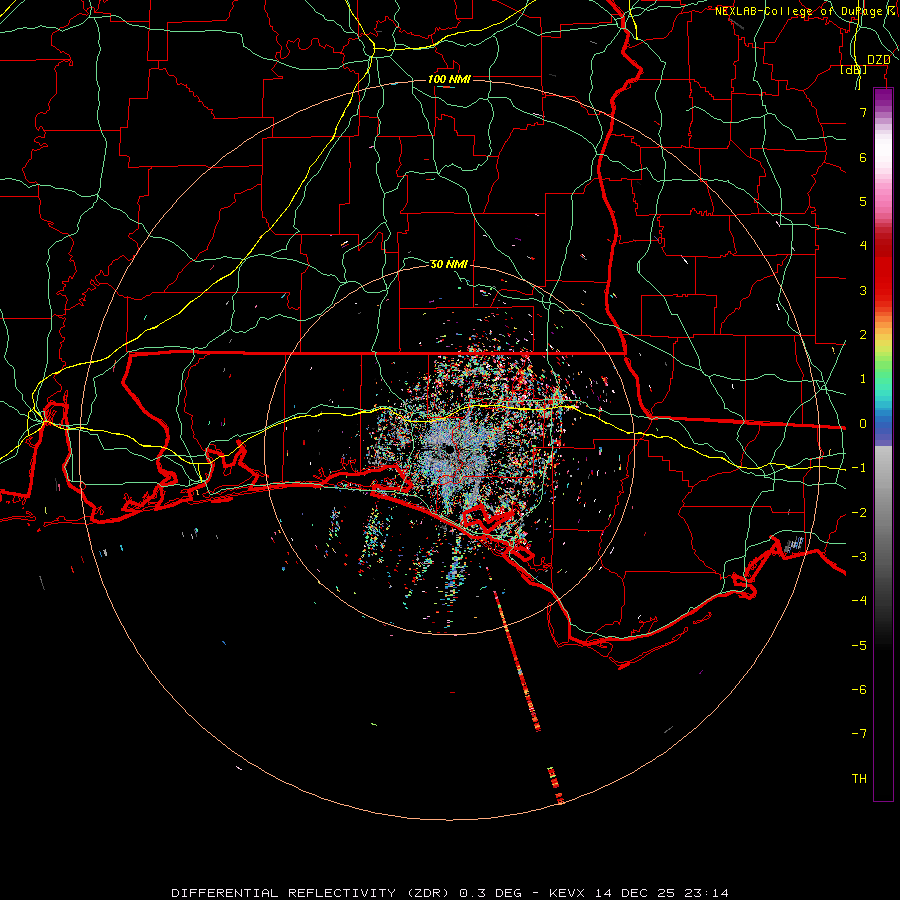Click the "DZD" product label above scale

pyautogui.click(x=878, y=60)
